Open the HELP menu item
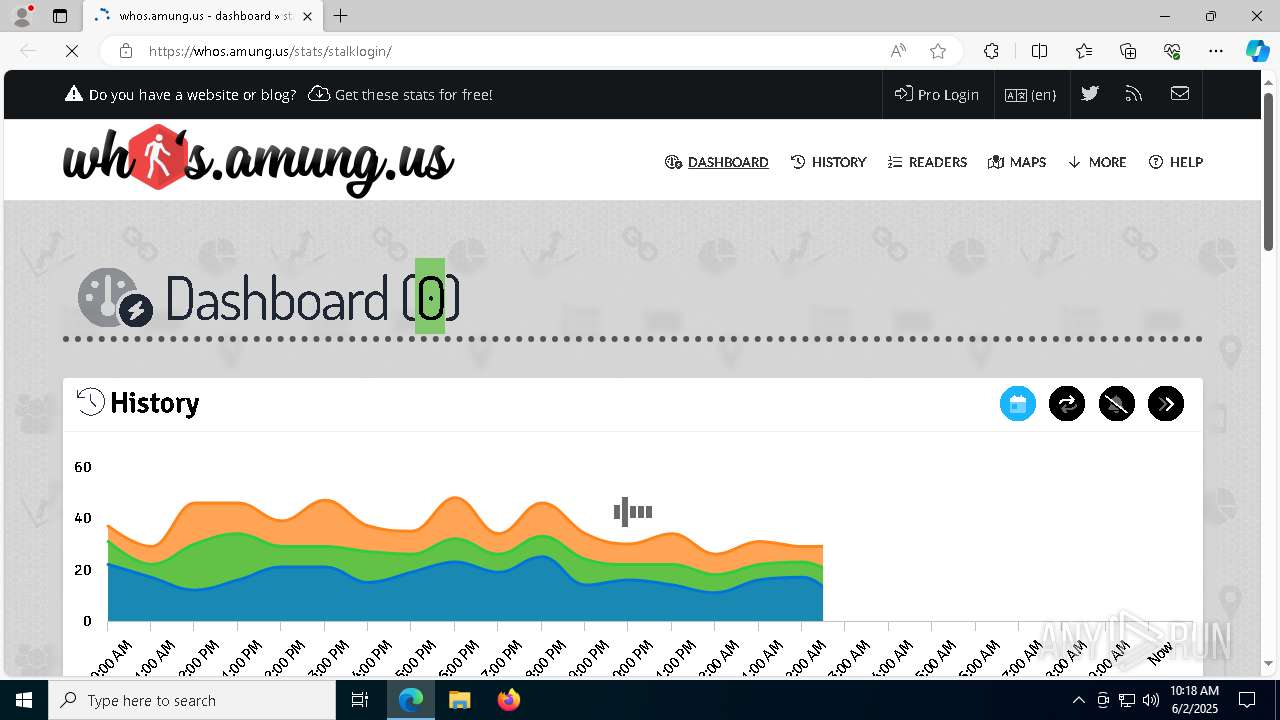This screenshot has height=720, width=1280. point(1176,162)
